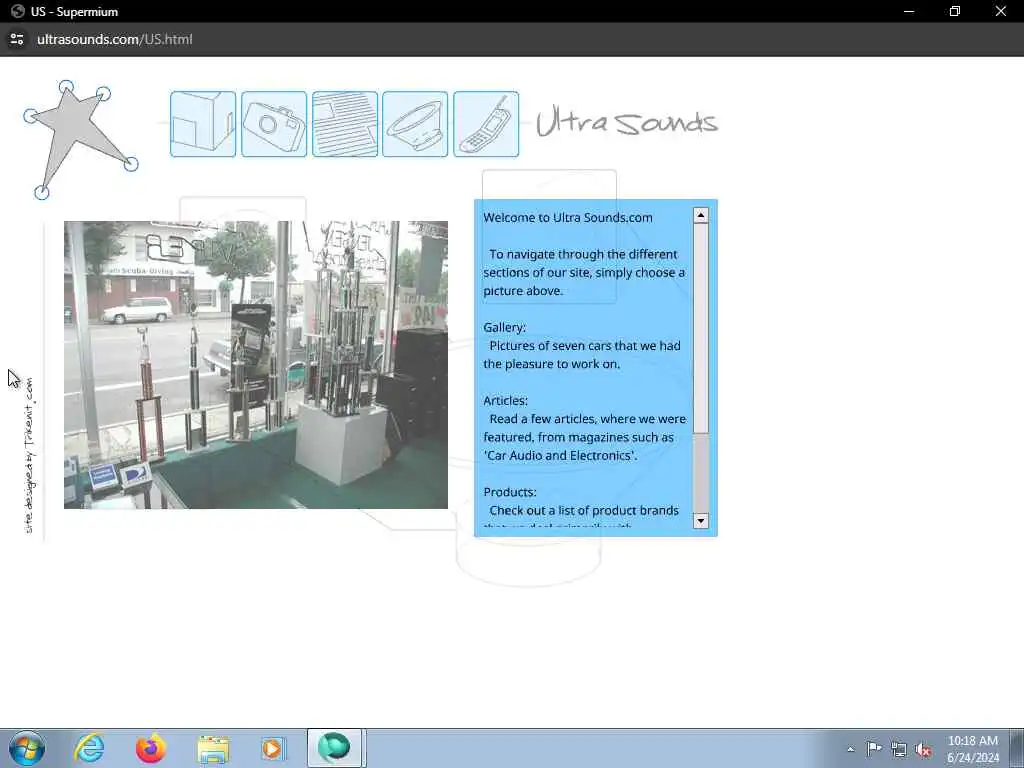Click the 'Products:' heading text
This screenshot has height=768, width=1024.
pos(509,492)
